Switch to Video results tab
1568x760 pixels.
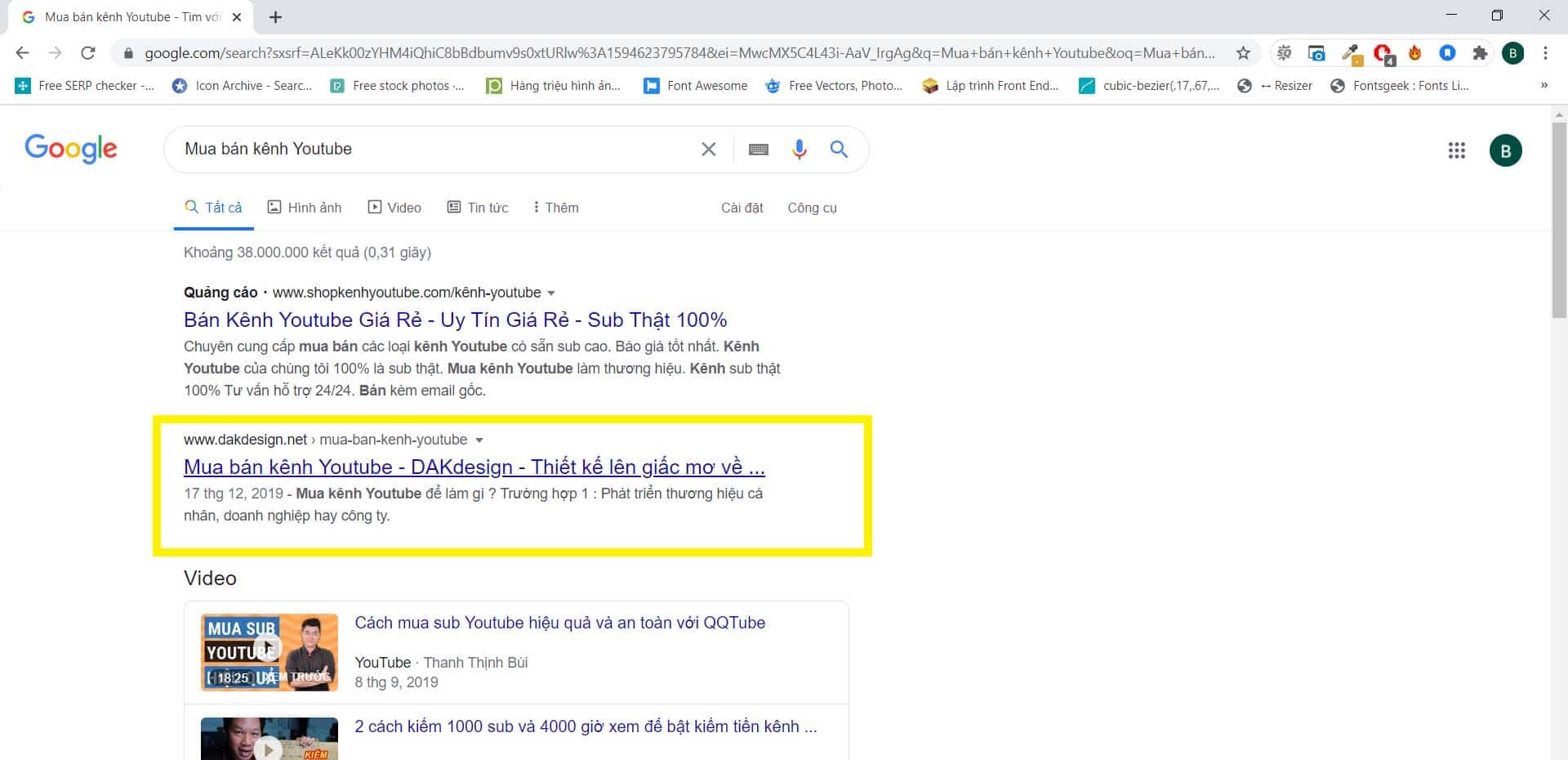click(x=394, y=208)
